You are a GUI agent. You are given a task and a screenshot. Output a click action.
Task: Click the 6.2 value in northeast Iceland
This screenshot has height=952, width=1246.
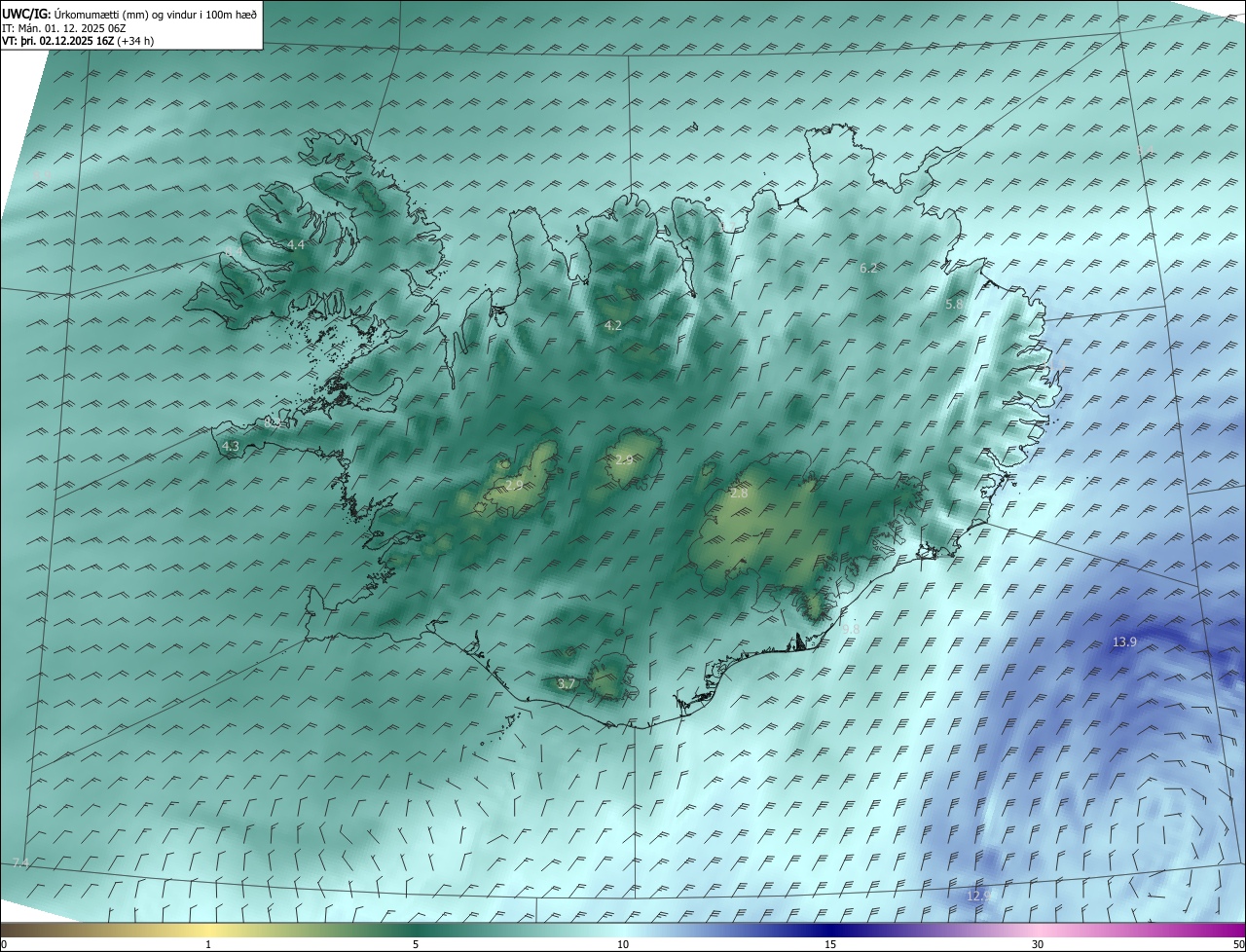coord(869,268)
